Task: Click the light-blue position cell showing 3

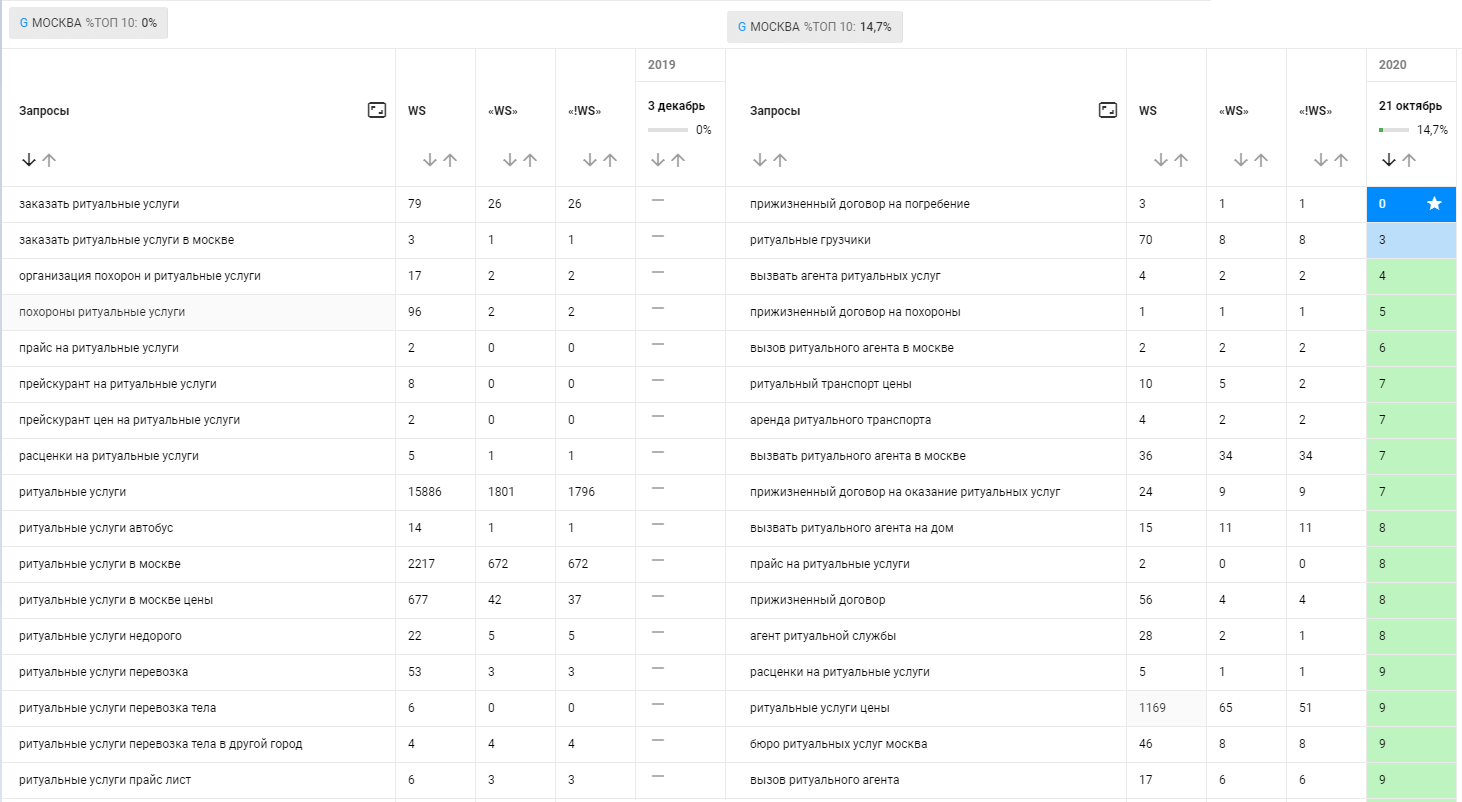Action: click(1411, 240)
